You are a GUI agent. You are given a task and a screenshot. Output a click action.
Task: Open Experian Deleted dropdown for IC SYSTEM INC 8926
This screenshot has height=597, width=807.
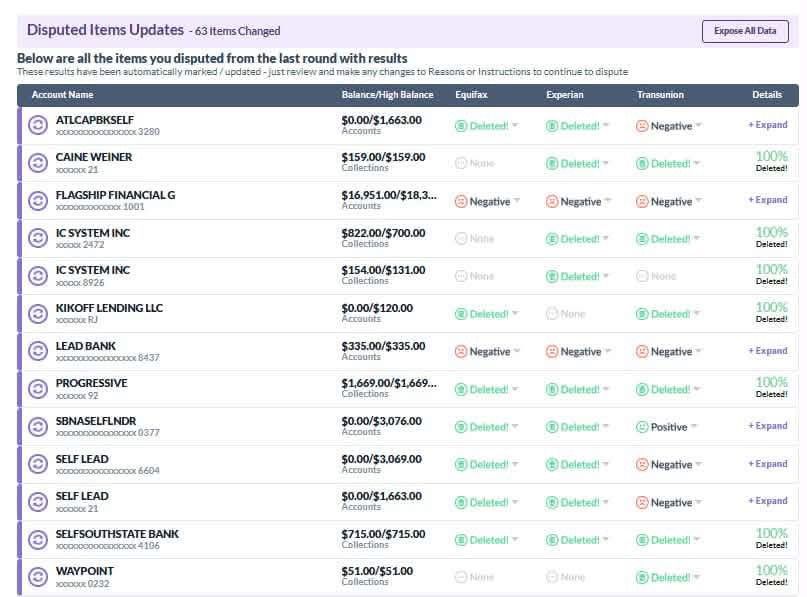(x=577, y=276)
